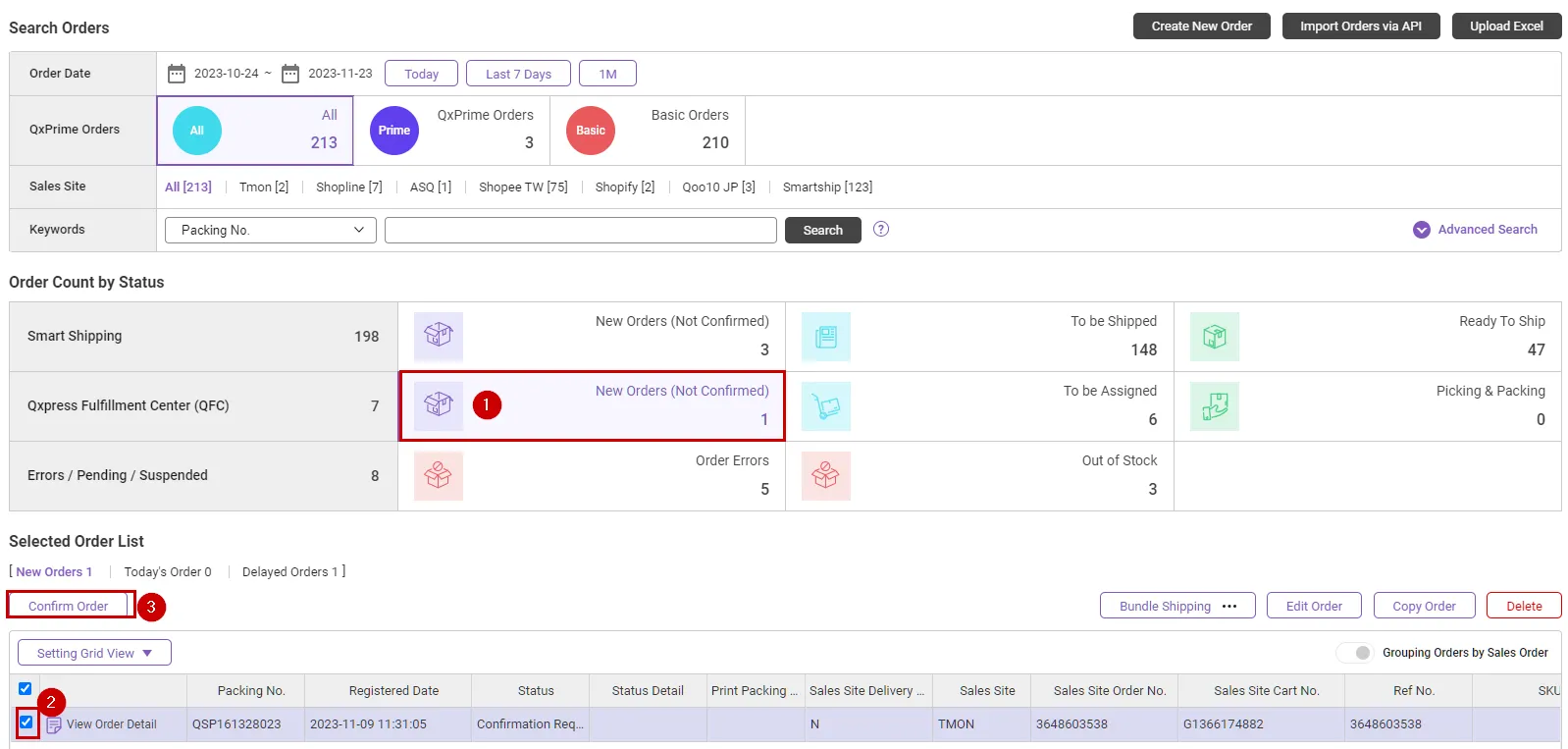Screen dimensions: 1568x749
Task: Click Qxpress Fulfillment Center (QFC) row
Action: pyautogui.click(x=203, y=406)
